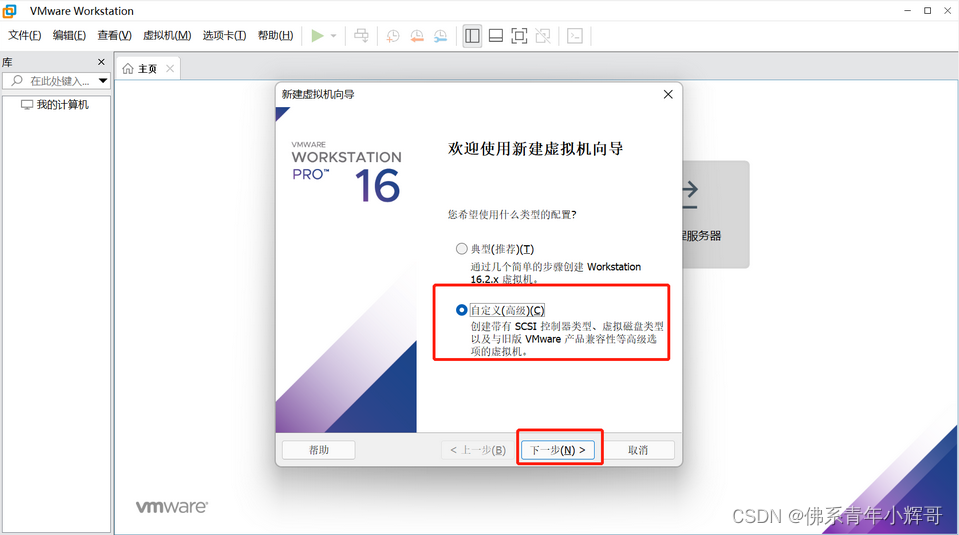
Task: Click the 取消 button
Action: 638,450
